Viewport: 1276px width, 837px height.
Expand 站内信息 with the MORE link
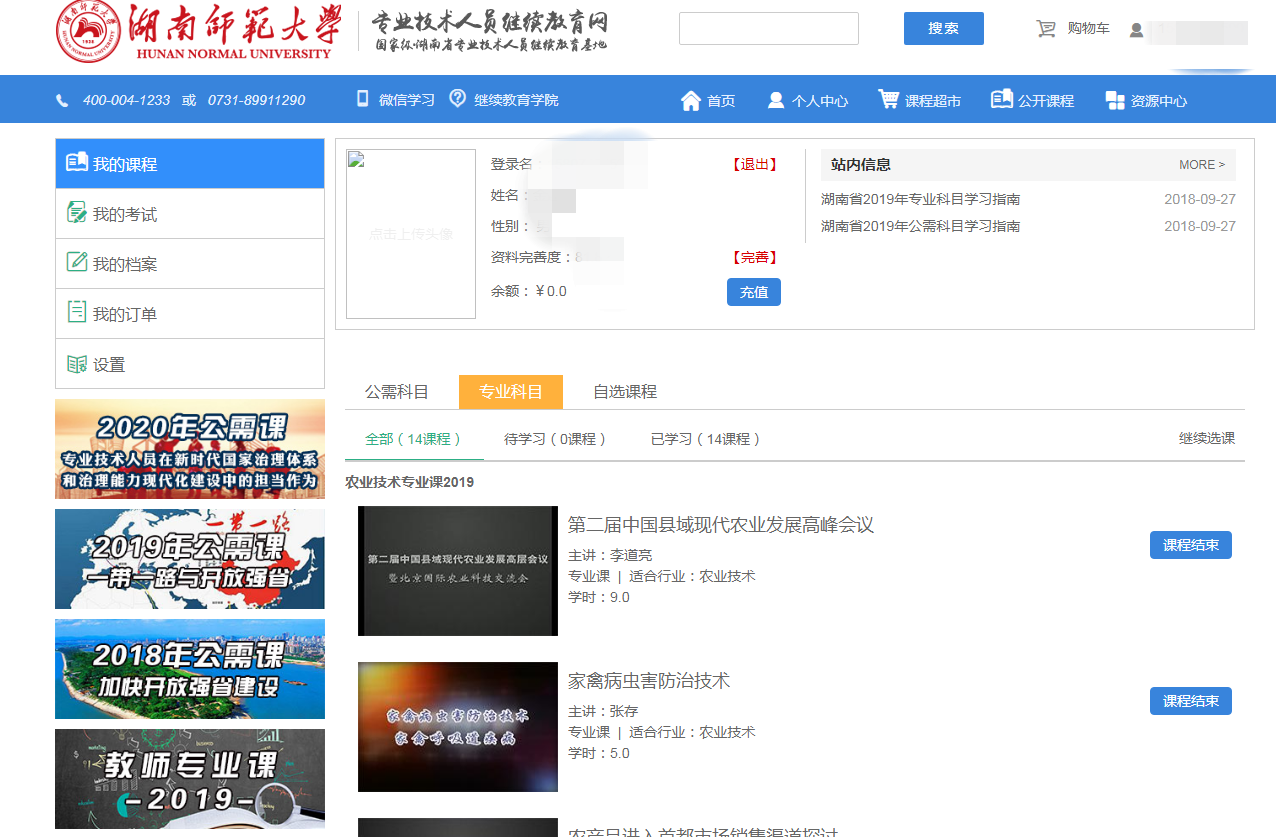coord(1201,165)
